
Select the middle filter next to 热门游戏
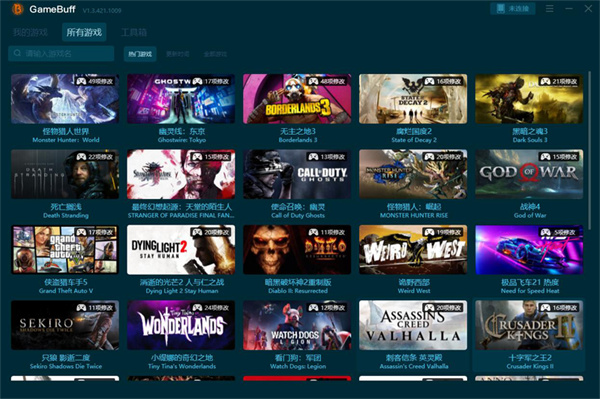178,54
